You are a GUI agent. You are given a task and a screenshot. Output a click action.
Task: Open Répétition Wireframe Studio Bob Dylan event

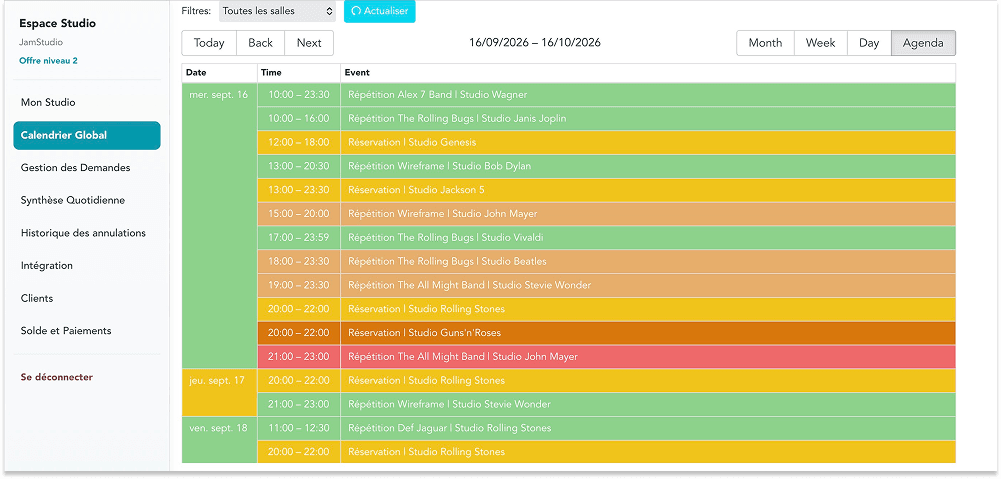(x=648, y=166)
